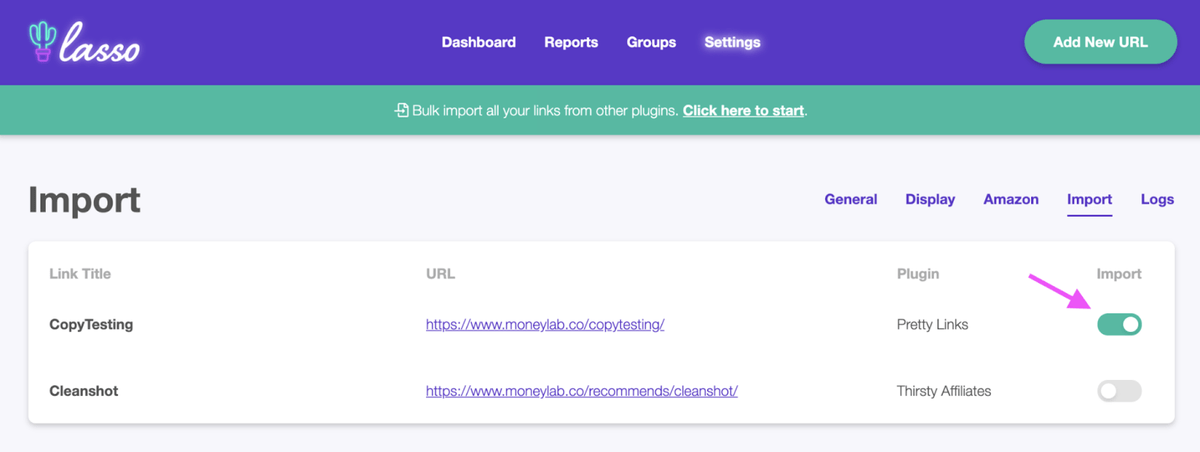
Task: Click the 'Link Title' column header
Action: click(x=80, y=273)
